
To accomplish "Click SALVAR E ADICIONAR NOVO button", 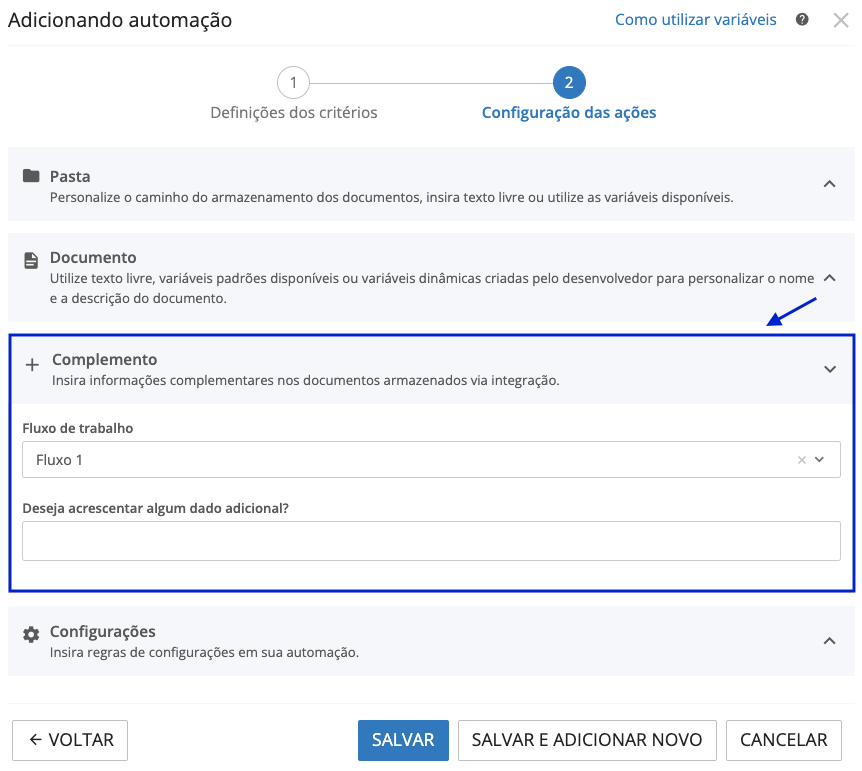I will 587,740.
